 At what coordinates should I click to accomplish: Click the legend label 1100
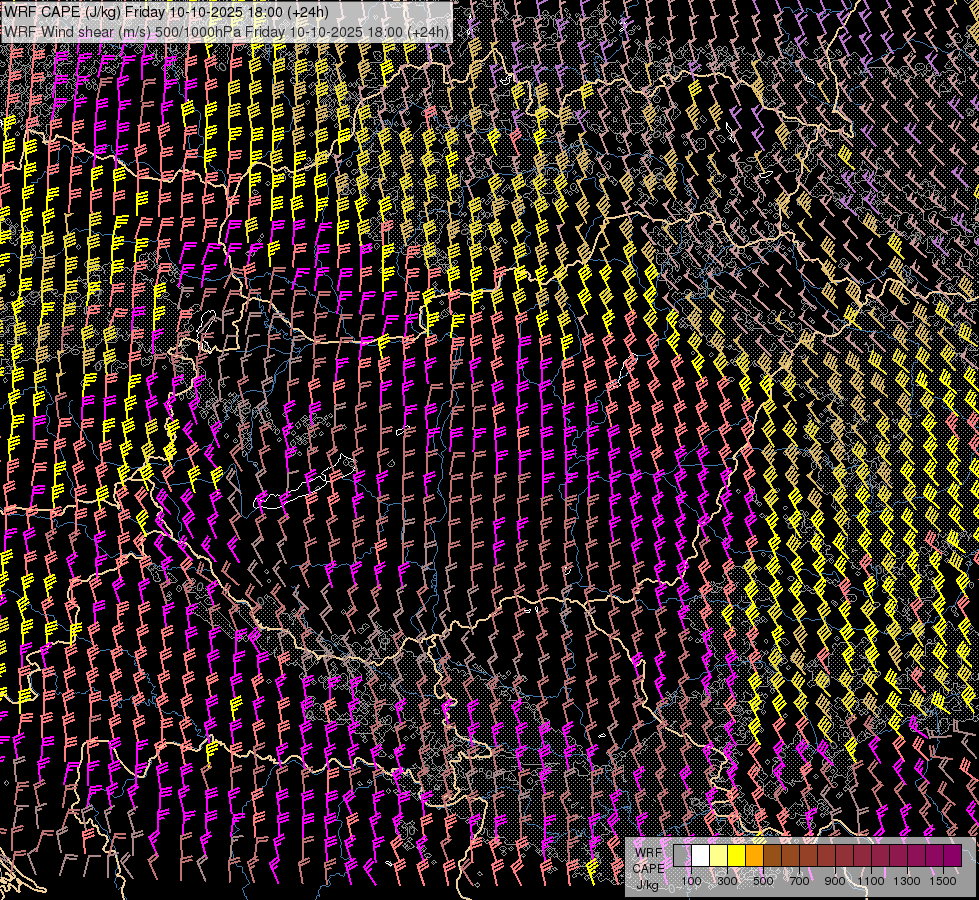[871, 881]
